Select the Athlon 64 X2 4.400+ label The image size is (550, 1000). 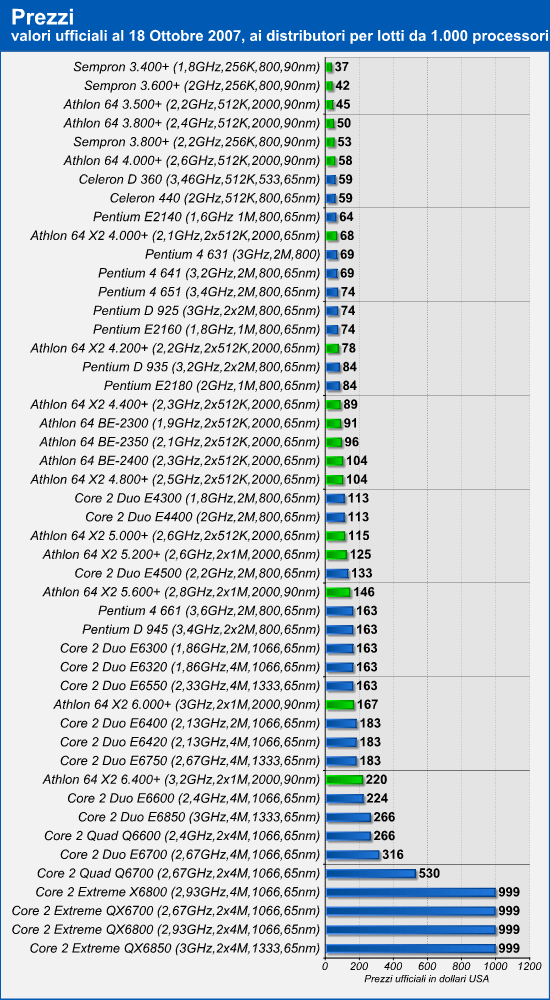[x=175, y=404]
